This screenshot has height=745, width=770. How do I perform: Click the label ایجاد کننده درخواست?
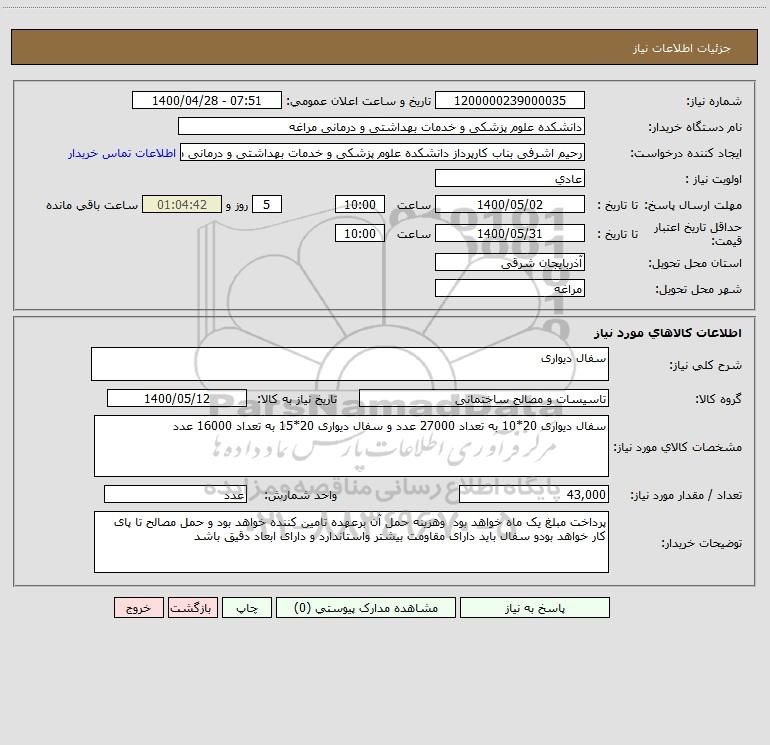pyautogui.click(x=686, y=153)
